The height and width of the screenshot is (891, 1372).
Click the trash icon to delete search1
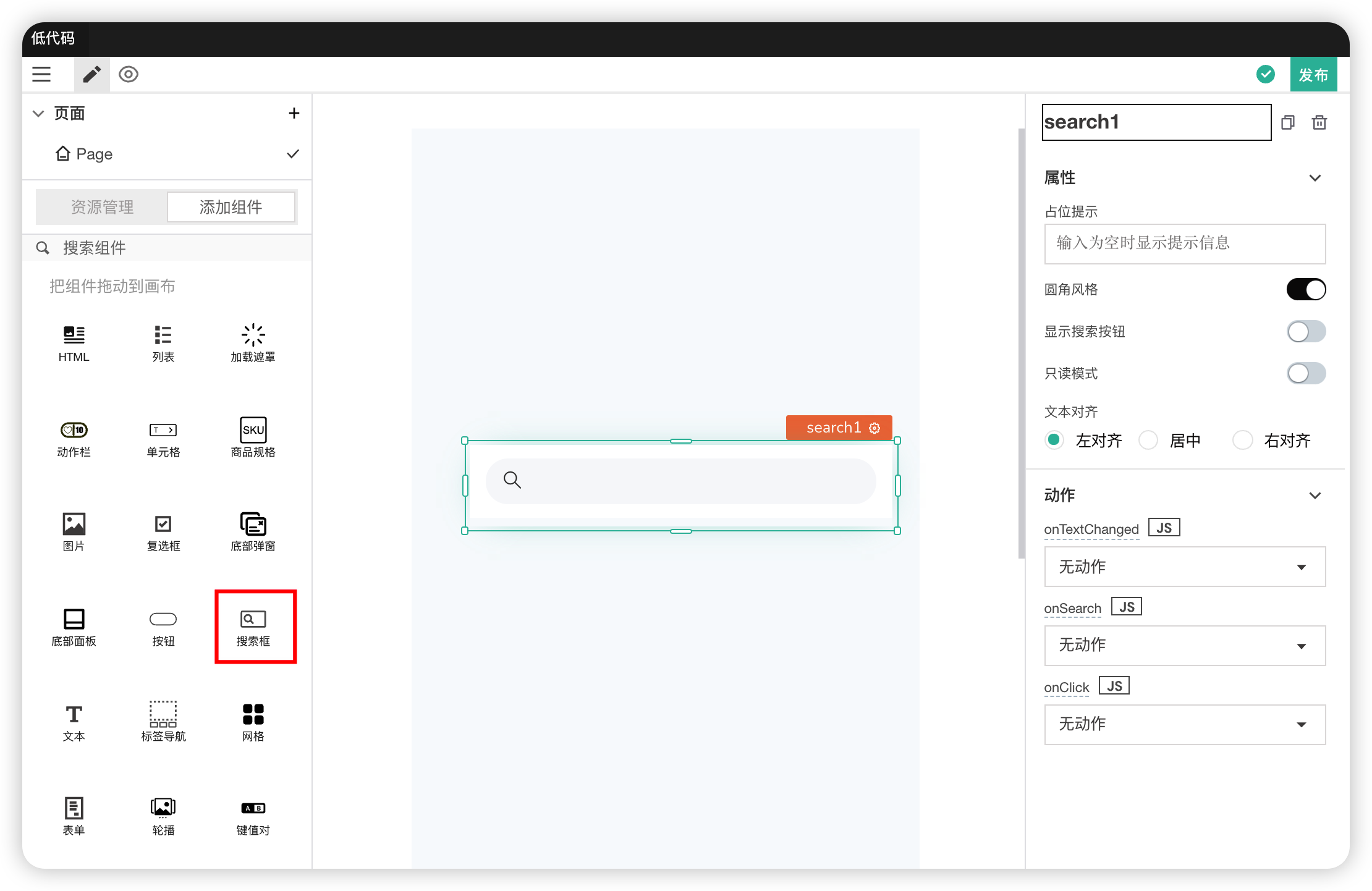point(1319,122)
